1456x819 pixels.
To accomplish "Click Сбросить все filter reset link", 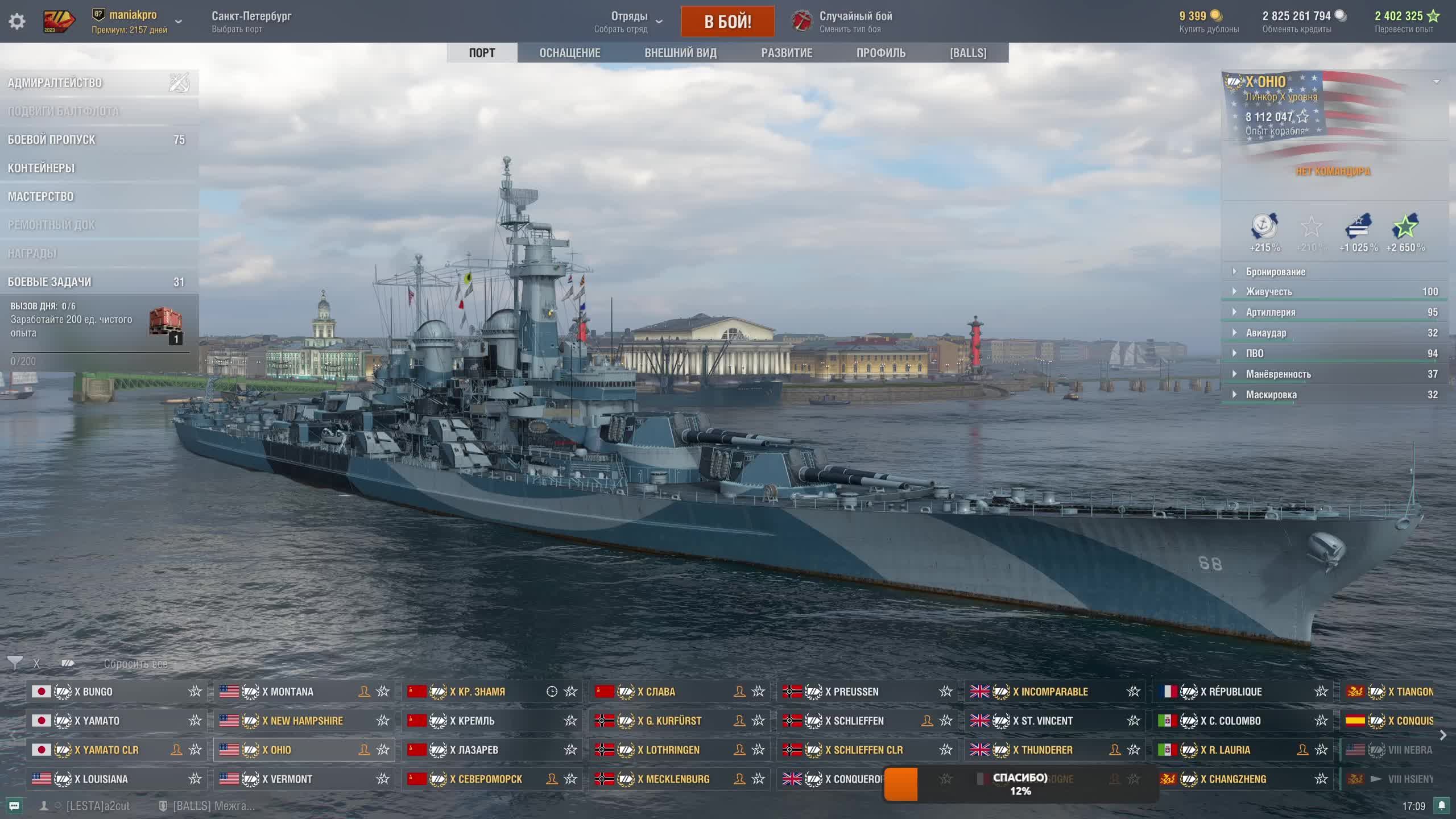I will [x=135, y=664].
